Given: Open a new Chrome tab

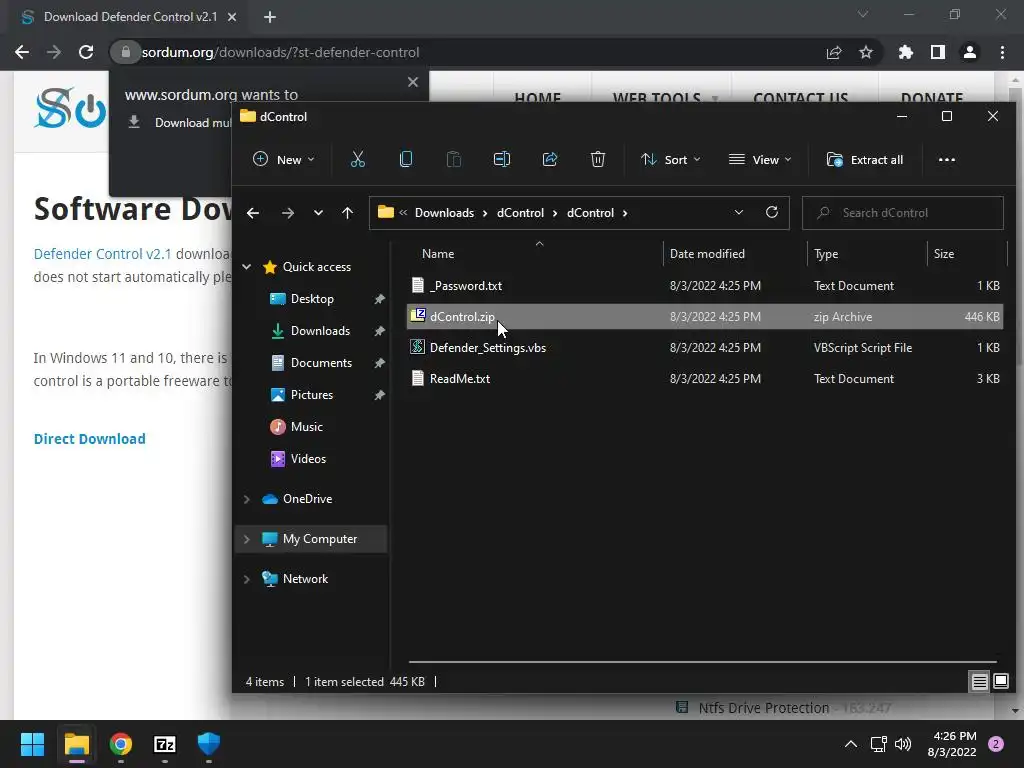Looking at the screenshot, I should [270, 17].
